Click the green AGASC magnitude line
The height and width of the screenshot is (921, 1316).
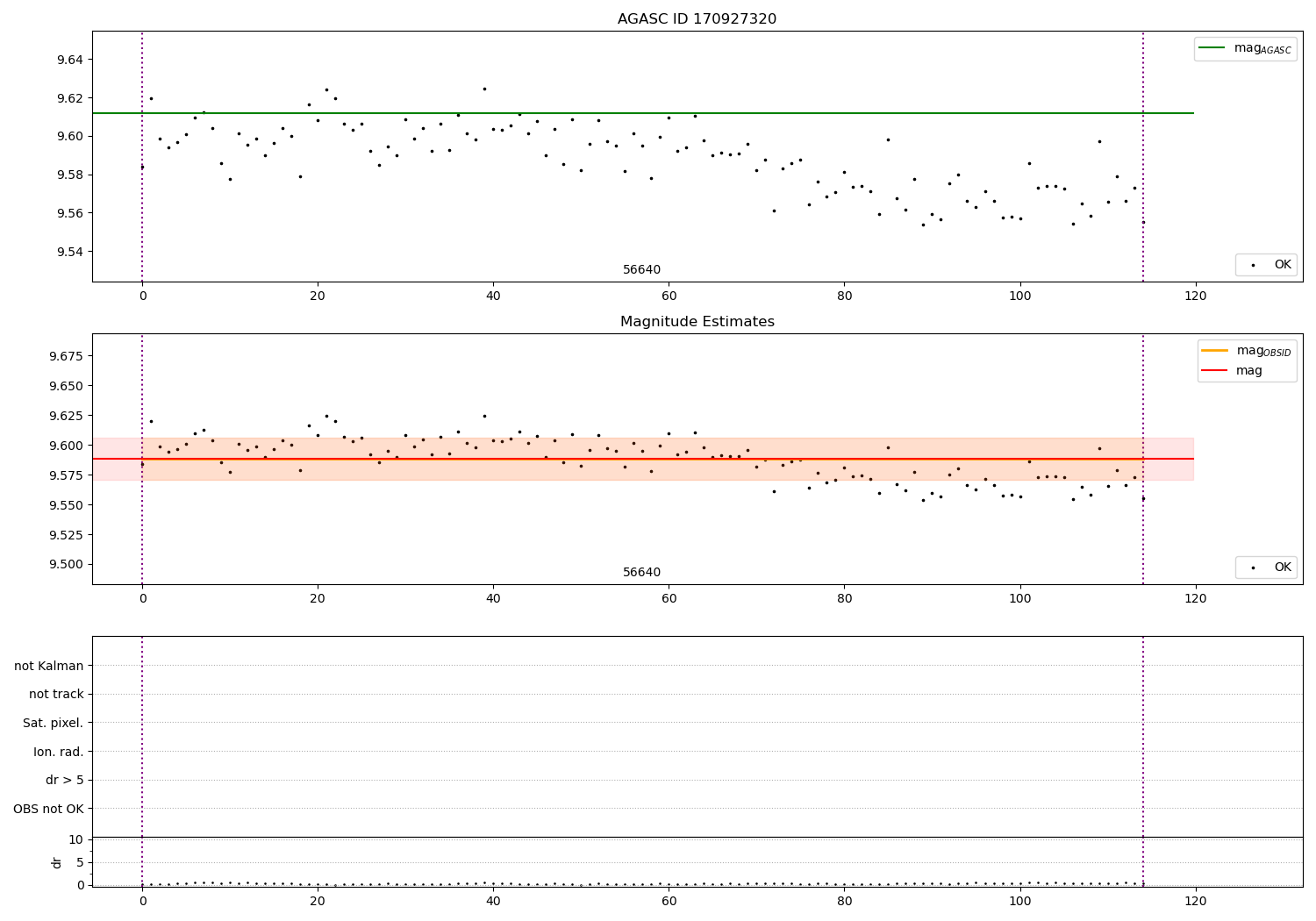pos(643,113)
